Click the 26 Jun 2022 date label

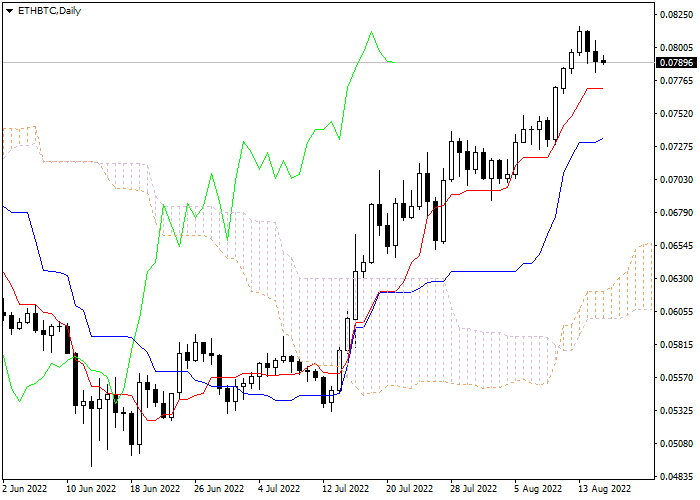219,489
